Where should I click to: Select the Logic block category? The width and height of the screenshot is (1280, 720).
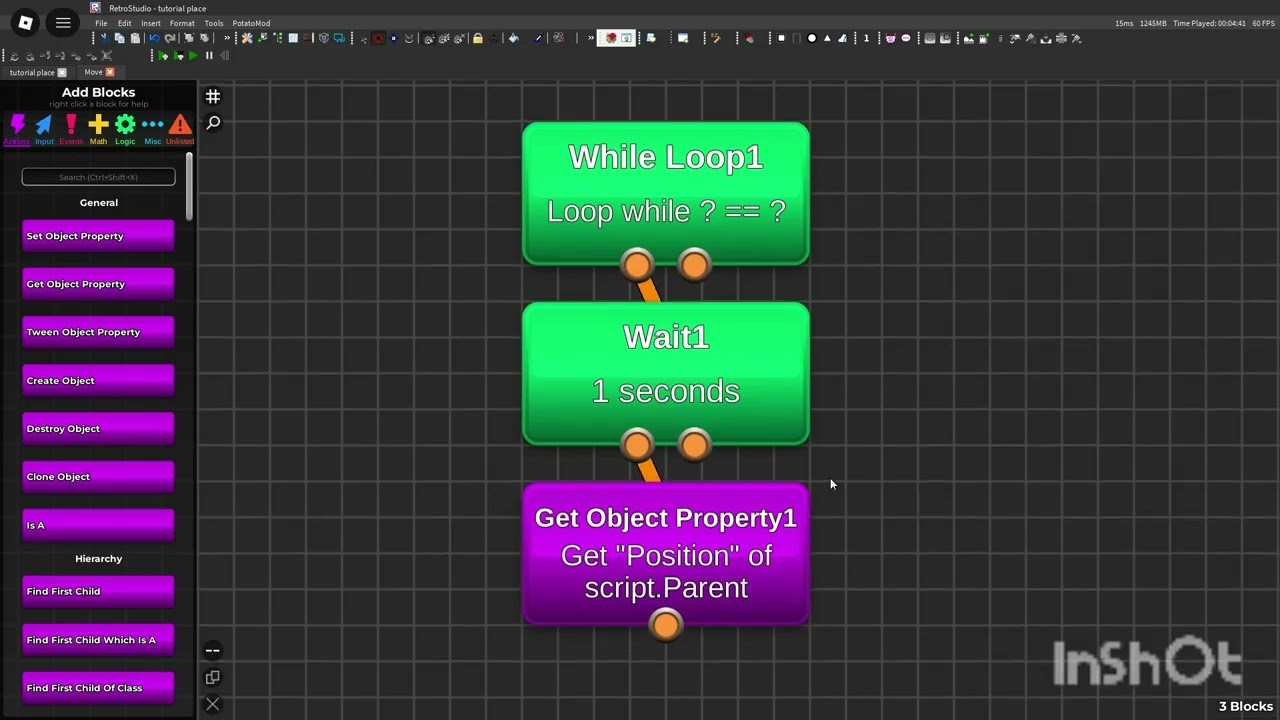point(125,128)
